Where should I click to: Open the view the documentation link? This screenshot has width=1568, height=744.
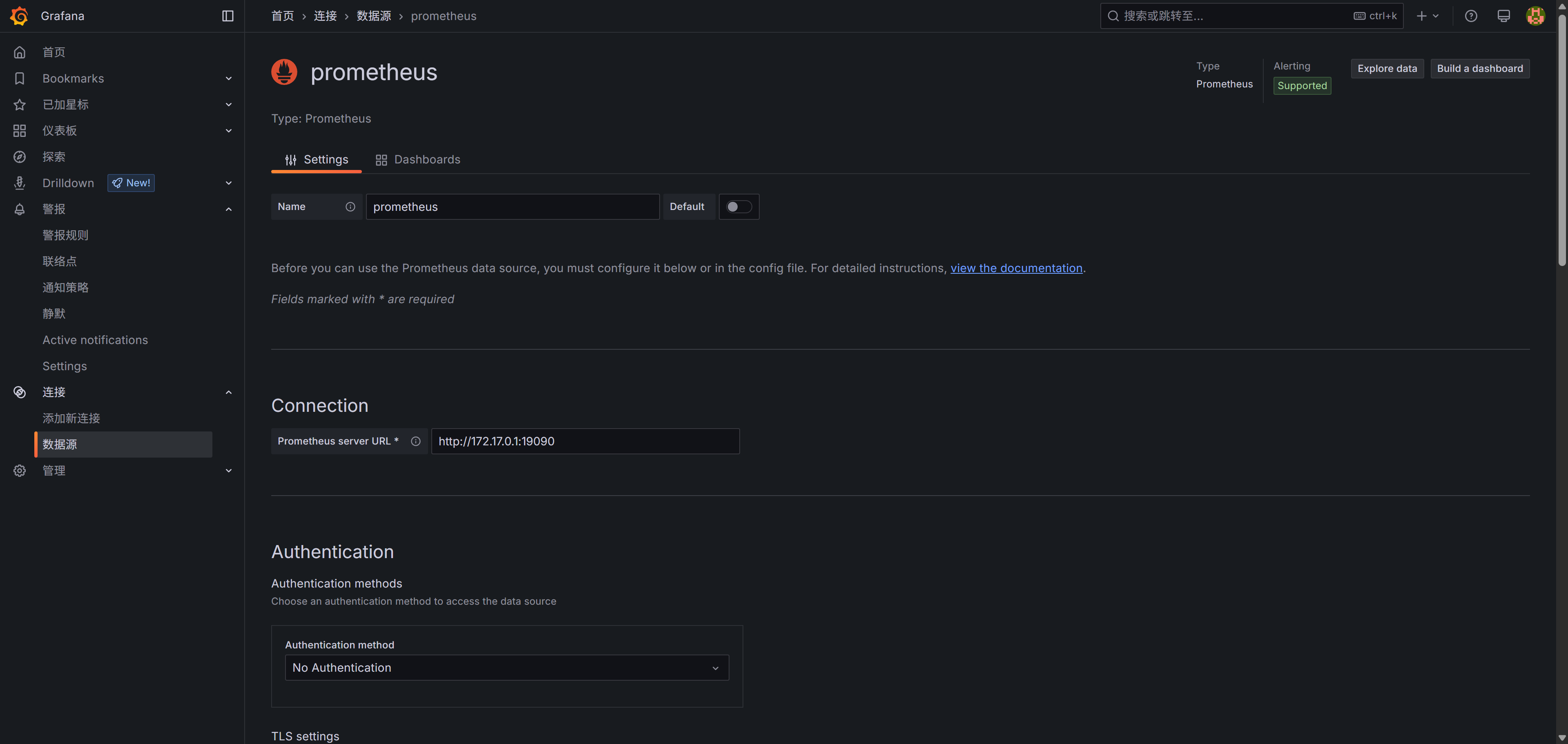coord(1016,268)
